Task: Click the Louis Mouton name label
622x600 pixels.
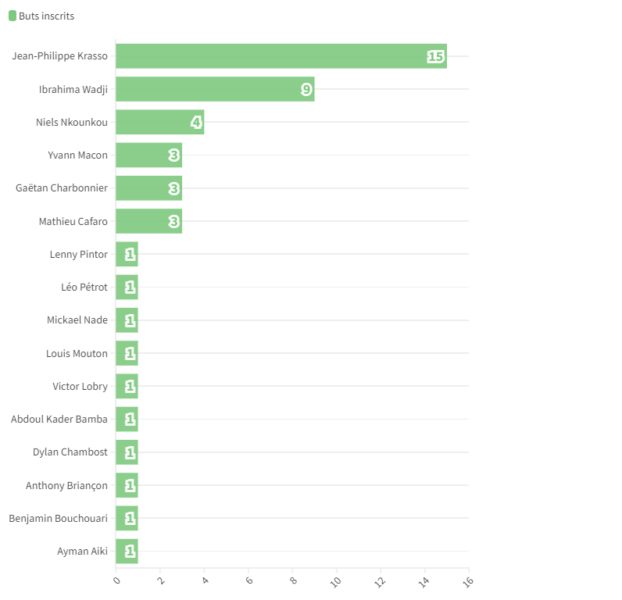Action: pos(77,353)
